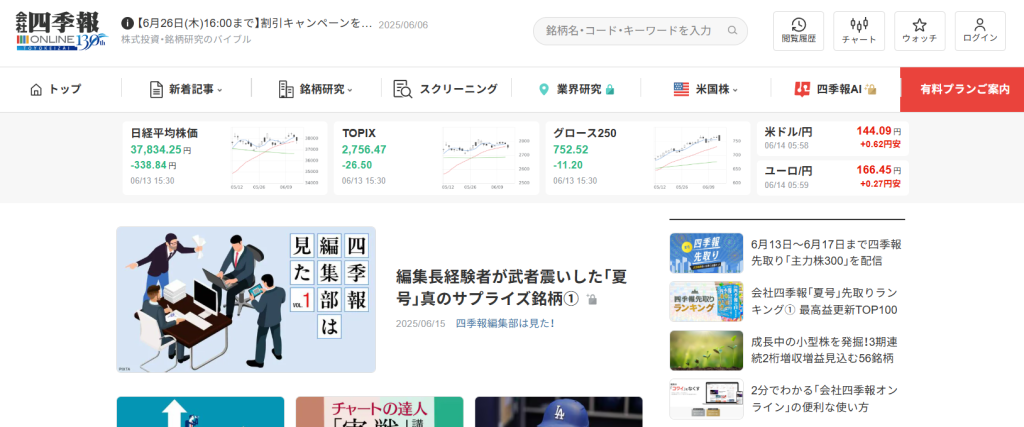Click the 2,756.47 TOPIX value

[364, 150]
